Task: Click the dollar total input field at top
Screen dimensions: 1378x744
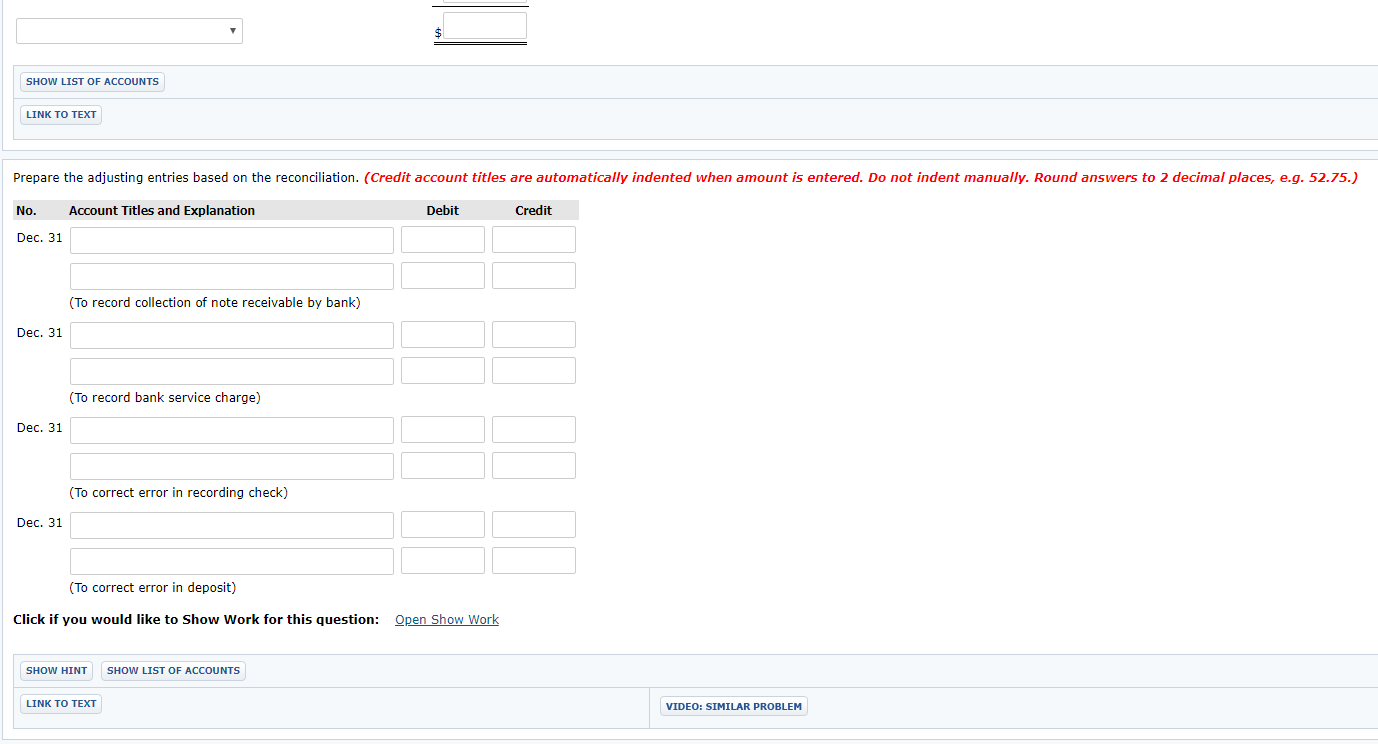Action: click(x=485, y=26)
